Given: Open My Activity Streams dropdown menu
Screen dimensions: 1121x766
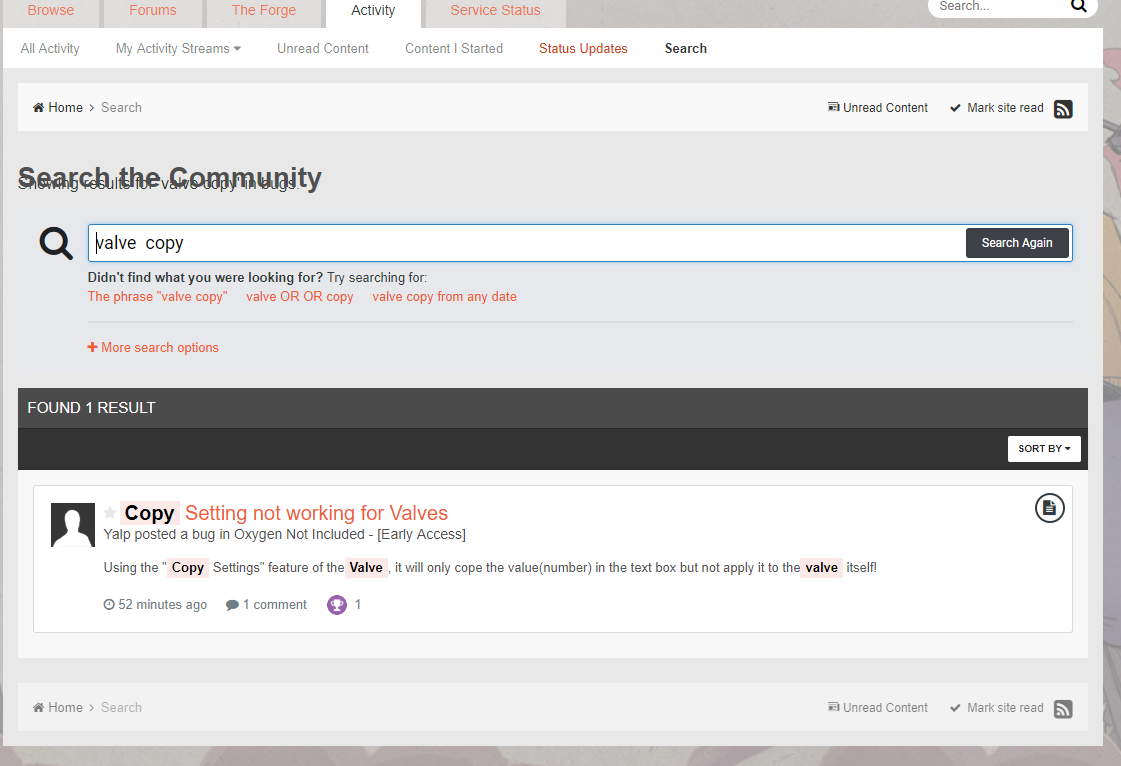Looking at the screenshot, I should point(178,48).
